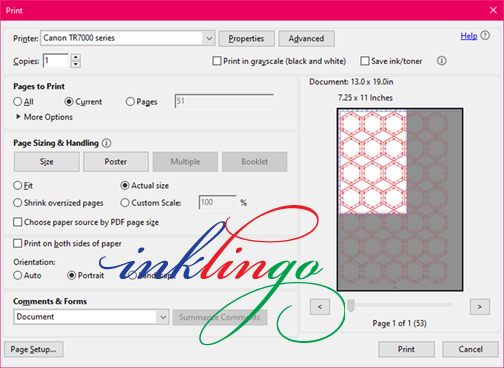Close the Print dialog
Viewport: 504px width, 368px height.
[x=493, y=10]
